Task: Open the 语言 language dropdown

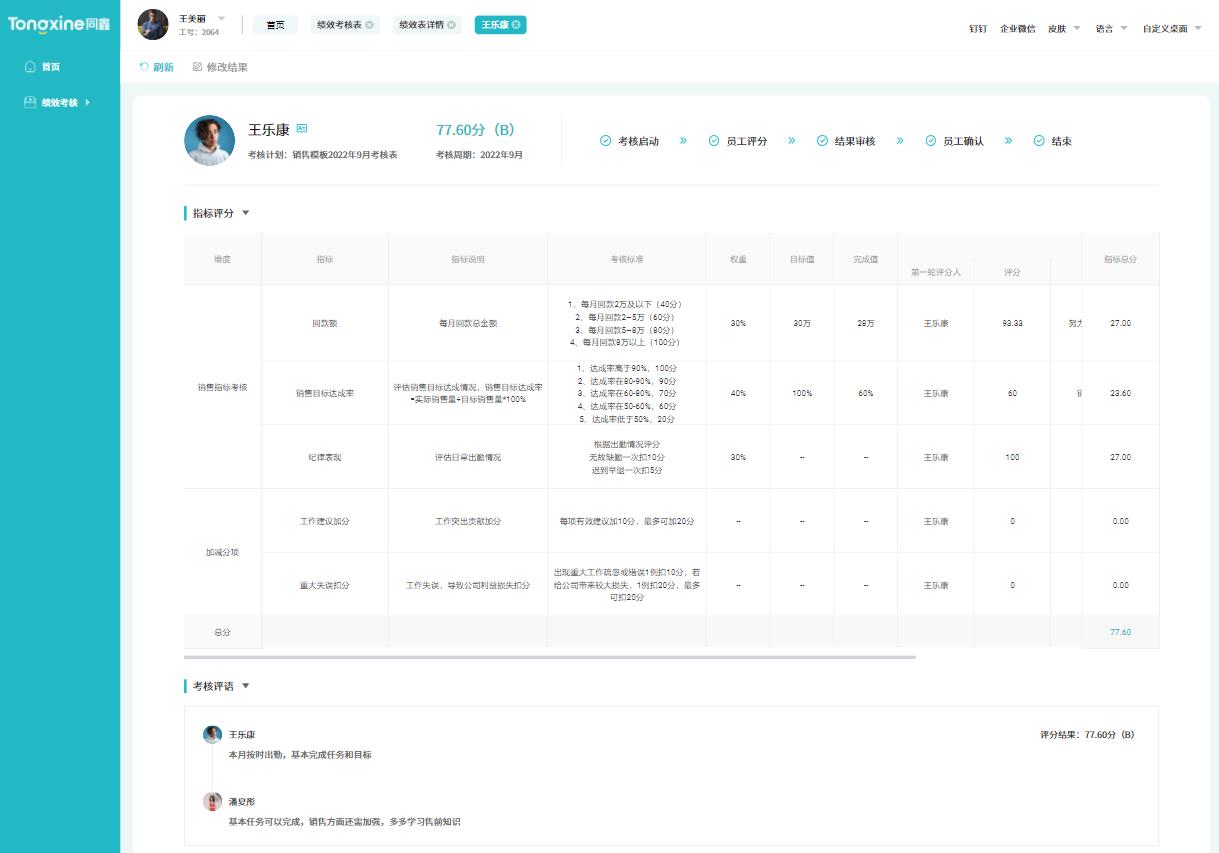Action: (x=1124, y=28)
